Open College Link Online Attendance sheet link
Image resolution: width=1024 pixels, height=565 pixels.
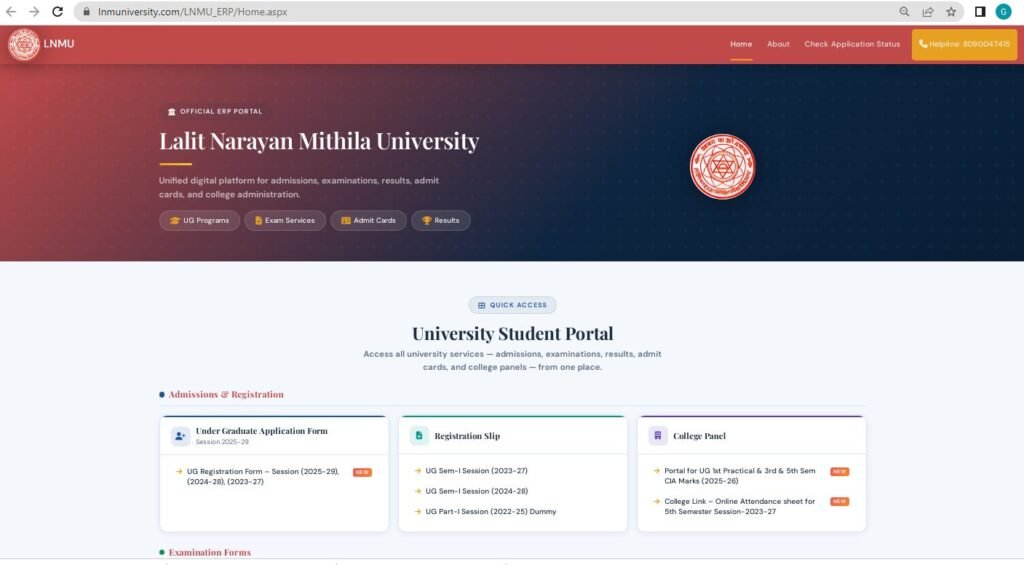[740, 506]
